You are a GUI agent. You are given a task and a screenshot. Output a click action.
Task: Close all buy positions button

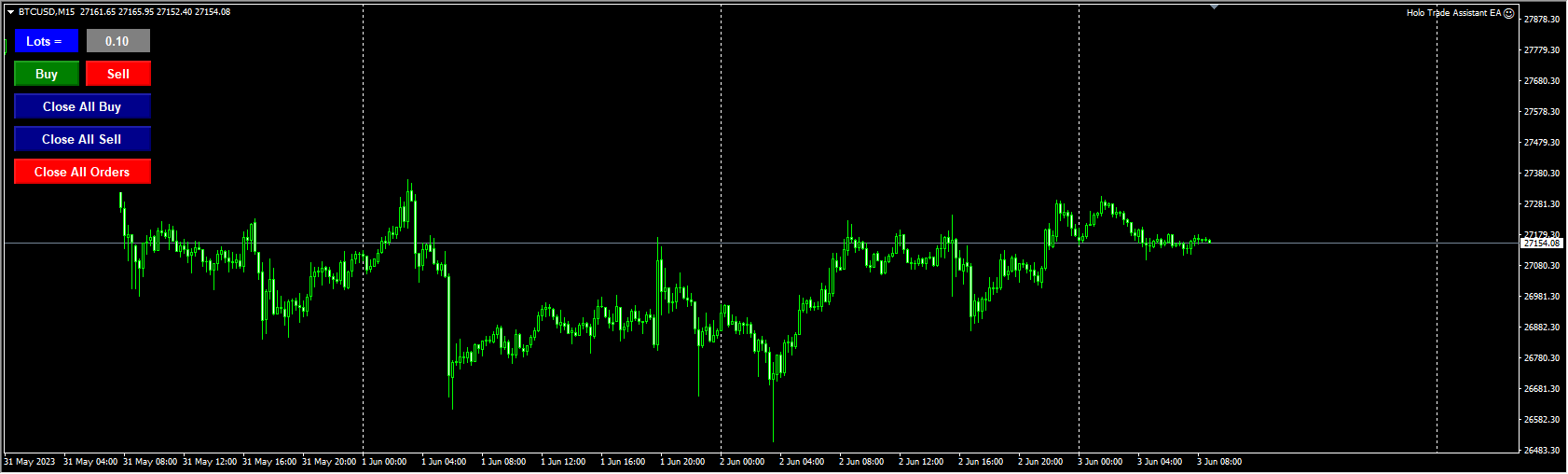(x=82, y=106)
